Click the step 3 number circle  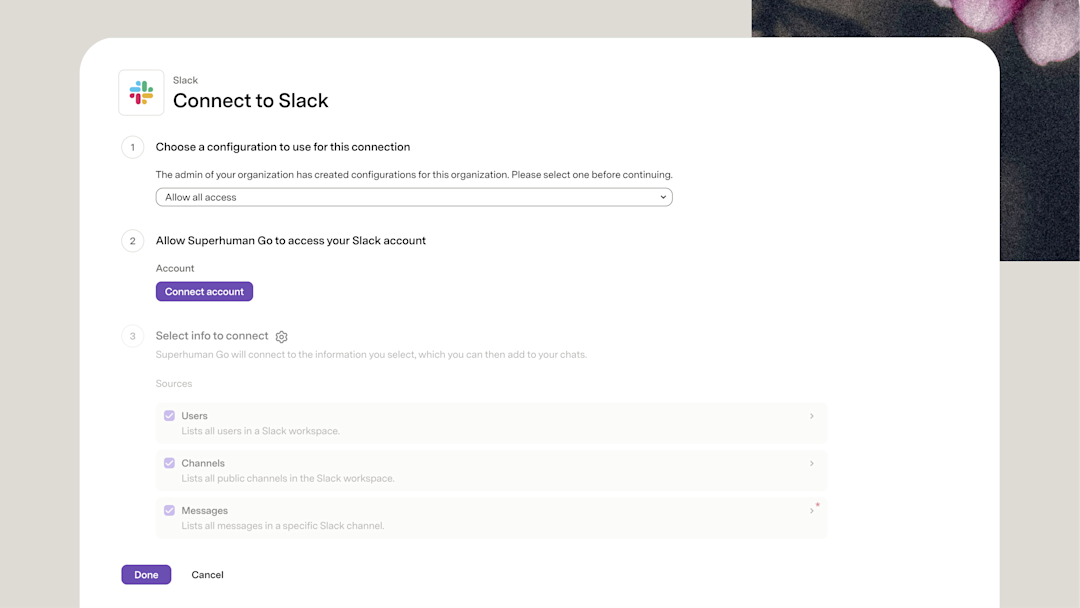[133, 336]
